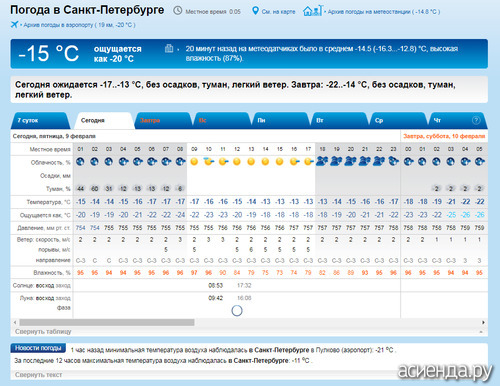Click the ощущается как -20 °C text
The width and height of the screenshot is (500, 386).
click(117, 54)
